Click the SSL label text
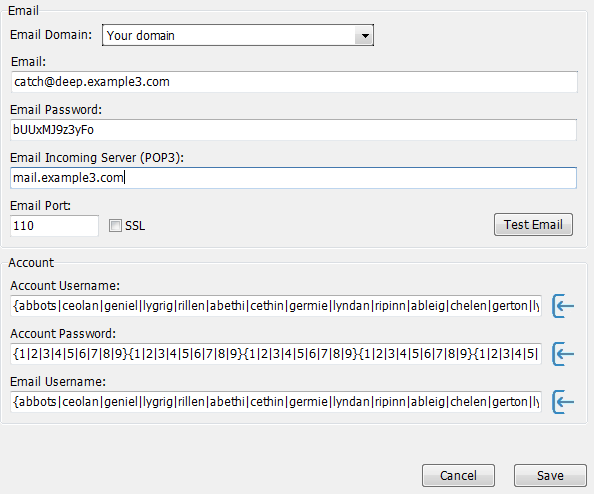594x494 pixels. pos(135,226)
